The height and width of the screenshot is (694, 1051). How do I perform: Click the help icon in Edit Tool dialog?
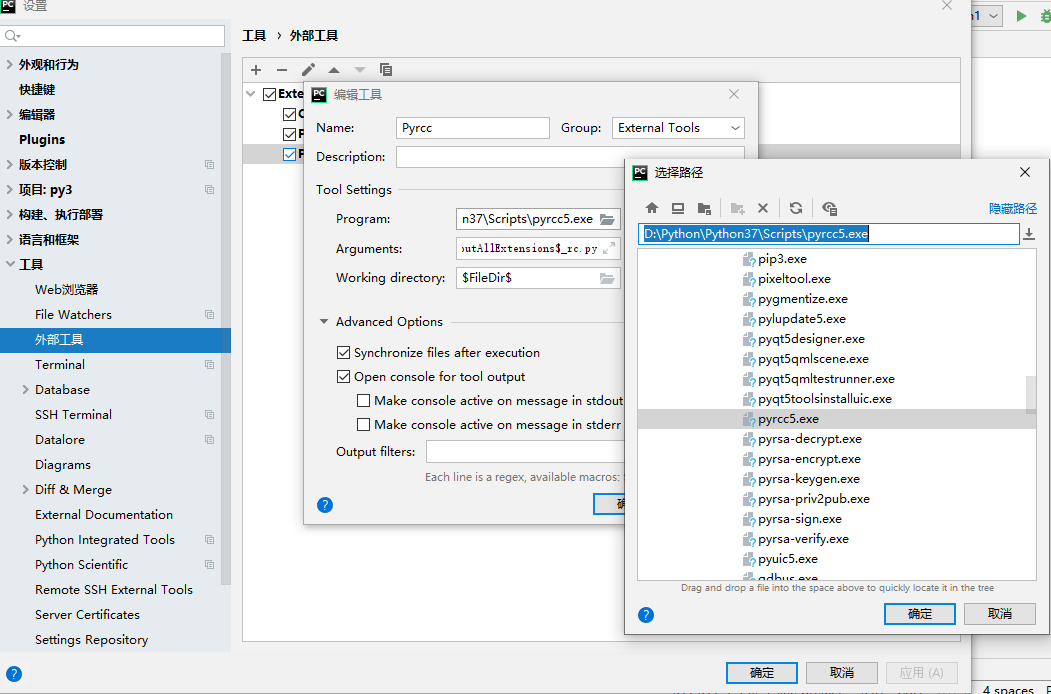point(325,505)
